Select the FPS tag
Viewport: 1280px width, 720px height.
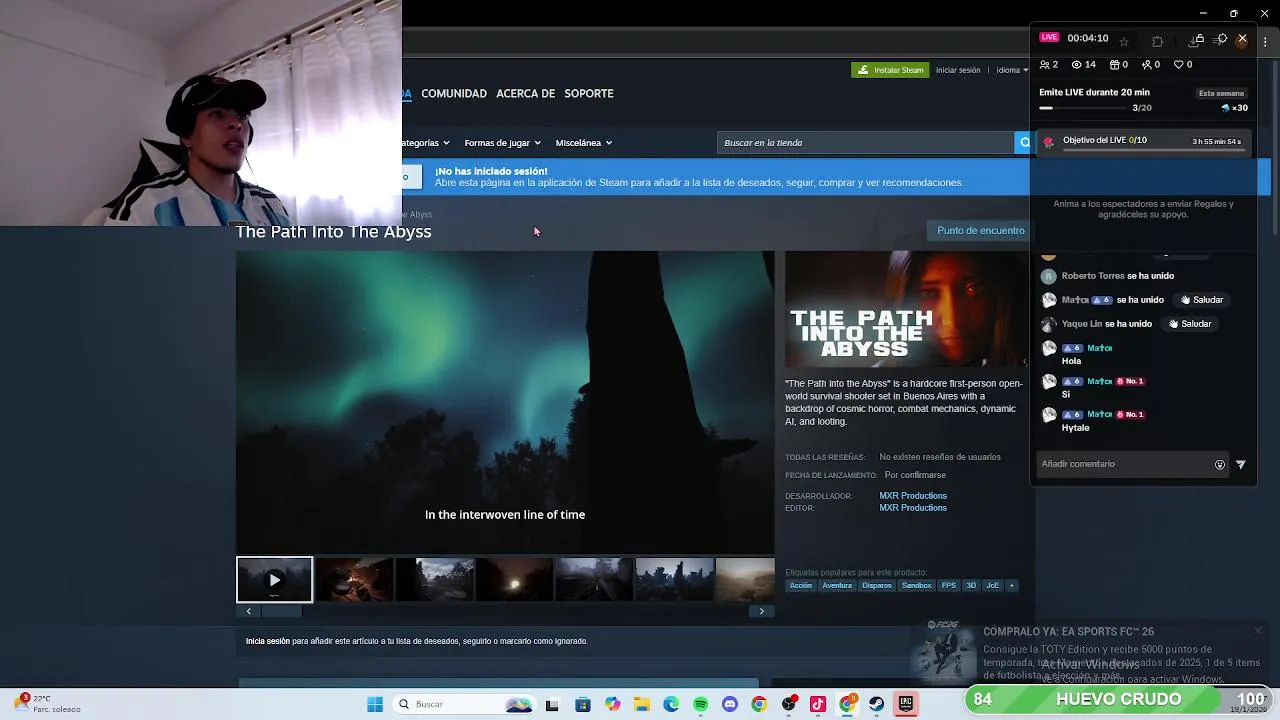coord(948,585)
